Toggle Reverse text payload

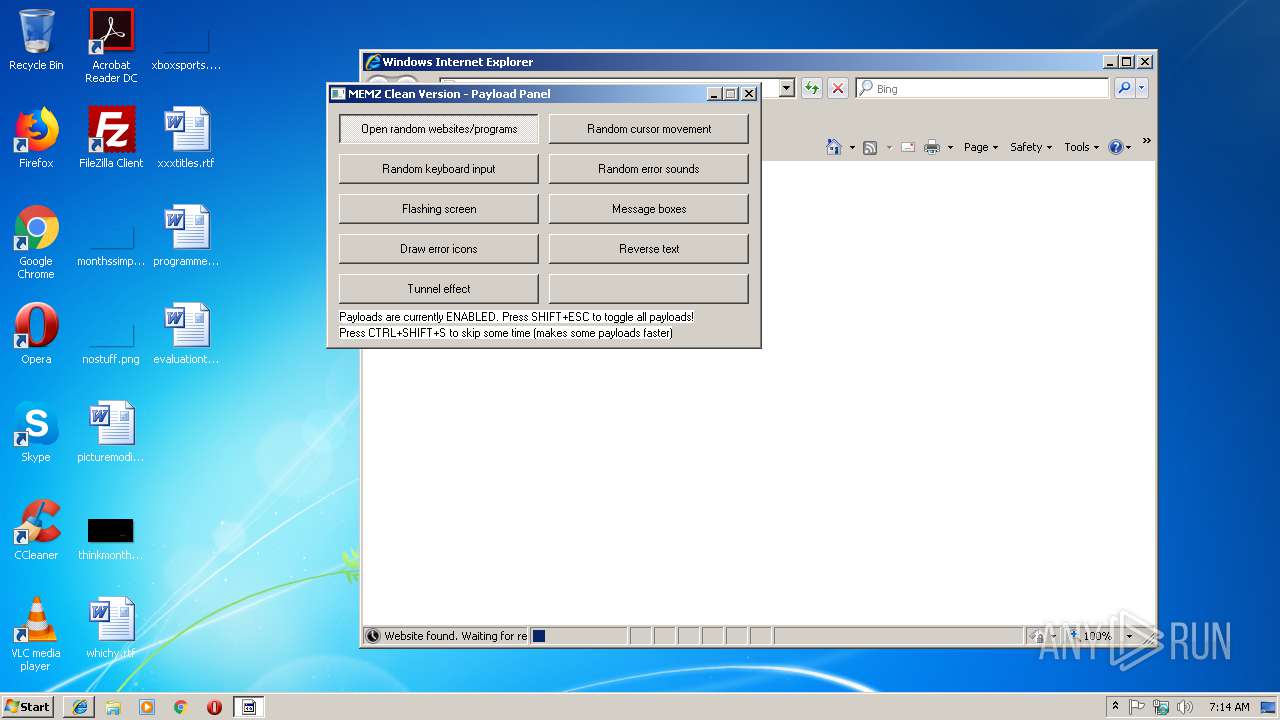(x=649, y=249)
